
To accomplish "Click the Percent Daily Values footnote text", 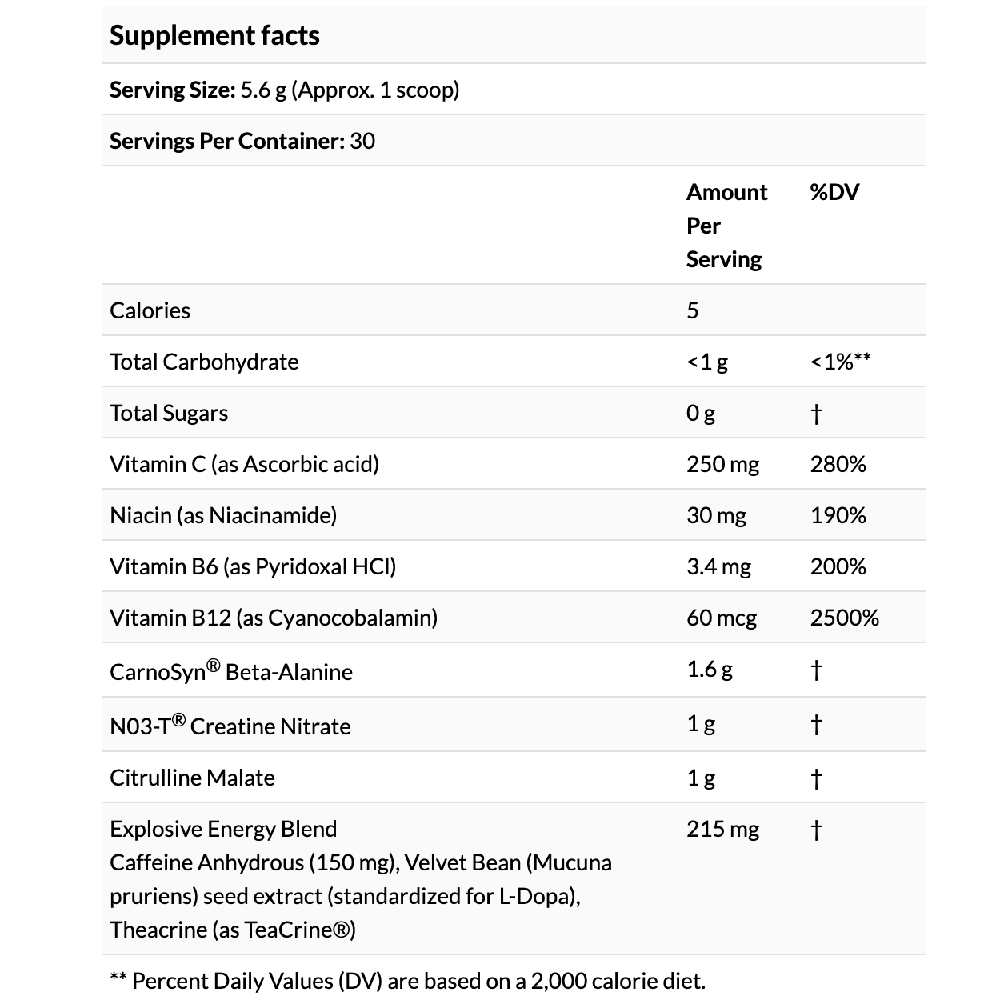I will coord(412,981).
